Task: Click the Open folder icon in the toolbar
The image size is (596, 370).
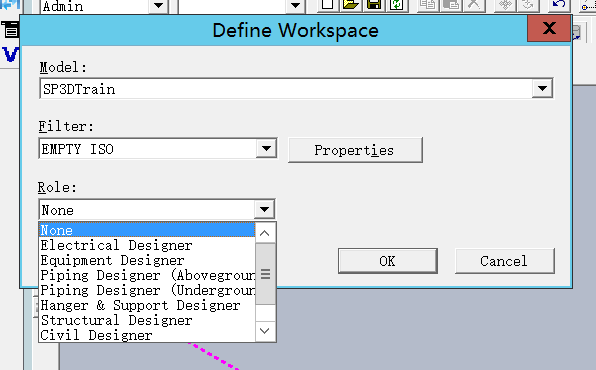Action: [x=351, y=5]
